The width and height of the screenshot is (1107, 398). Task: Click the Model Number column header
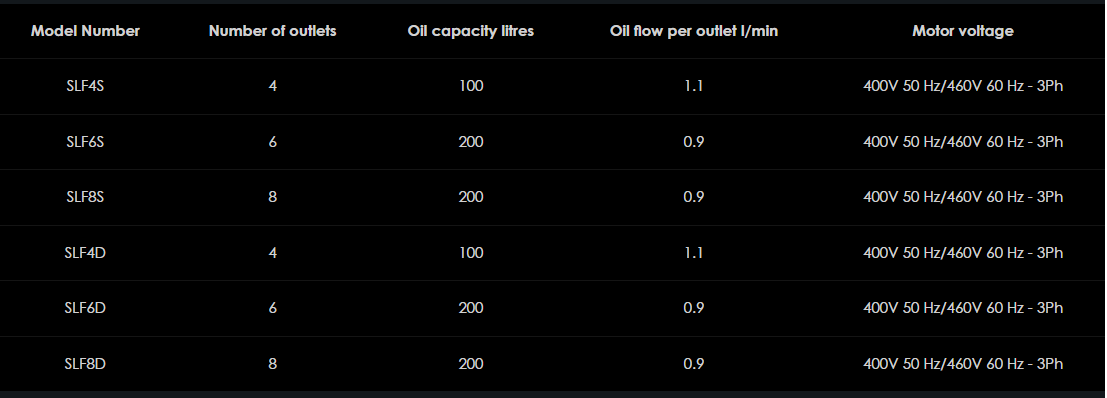coord(85,31)
